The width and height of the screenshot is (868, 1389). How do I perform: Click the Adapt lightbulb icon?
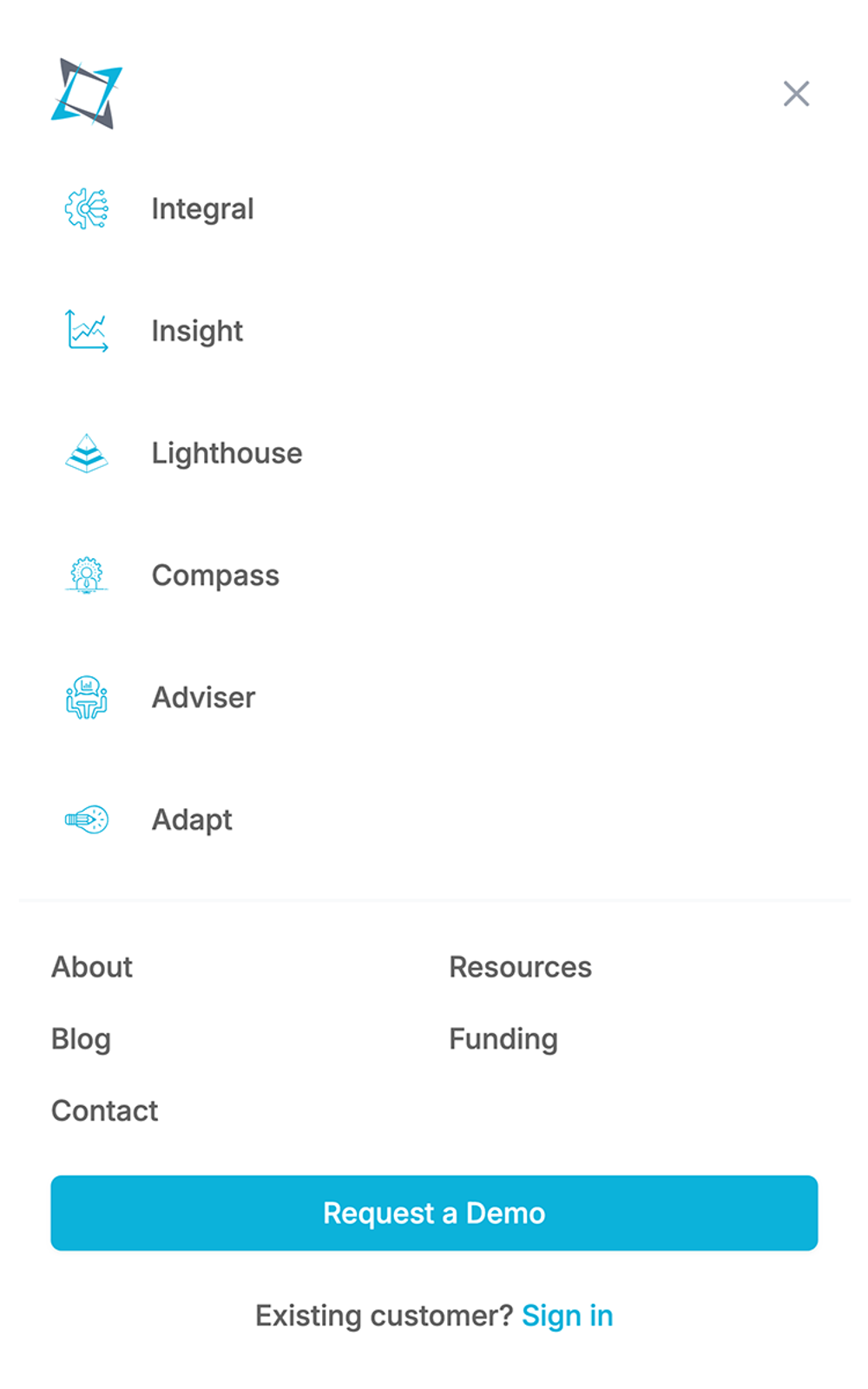[87, 820]
